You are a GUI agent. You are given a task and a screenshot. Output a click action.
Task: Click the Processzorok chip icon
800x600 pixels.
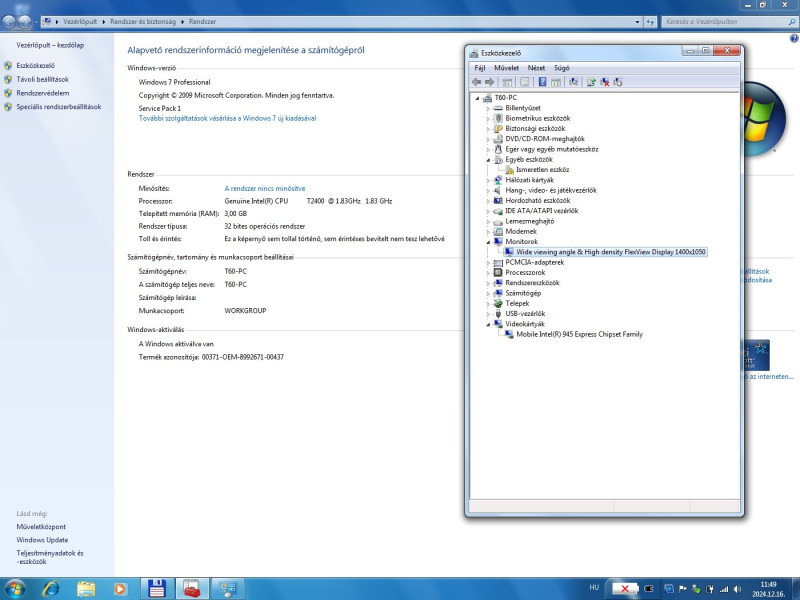point(498,272)
